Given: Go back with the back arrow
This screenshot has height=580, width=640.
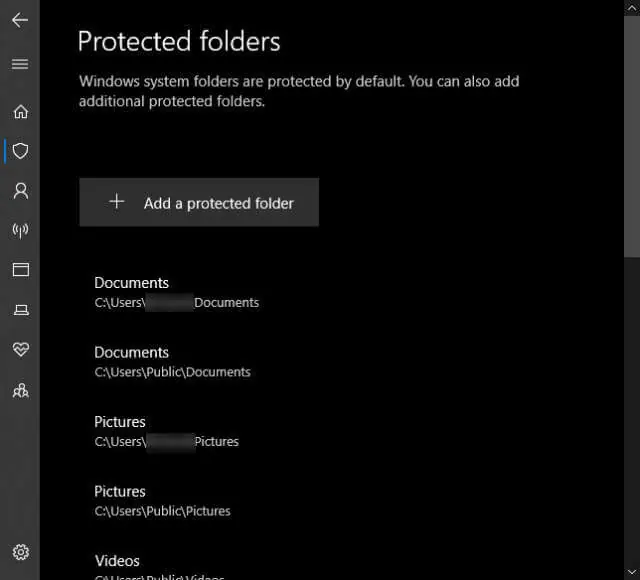Looking at the screenshot, I should [20, 20].
